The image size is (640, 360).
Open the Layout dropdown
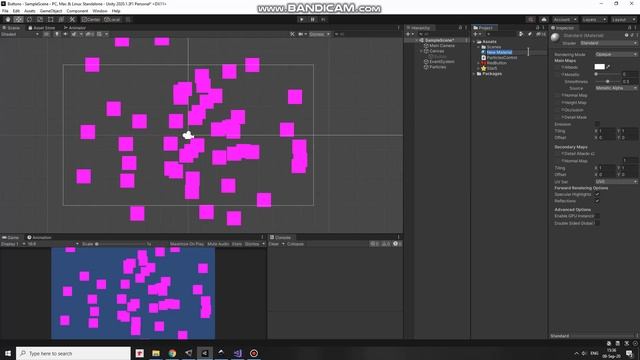(x=623, y=20)
